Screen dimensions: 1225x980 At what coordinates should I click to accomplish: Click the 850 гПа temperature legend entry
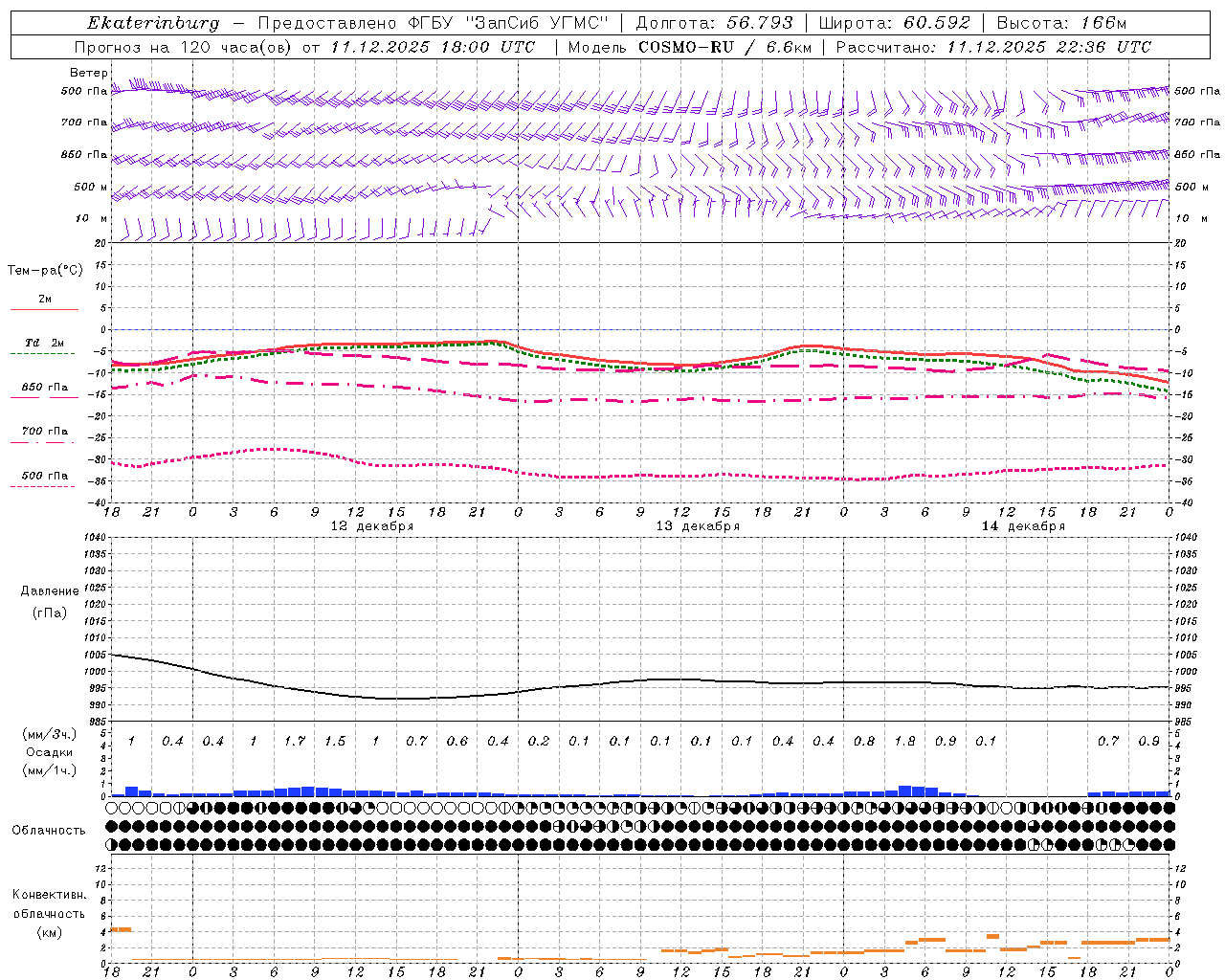pyautogui.click(x=44, y=388)
